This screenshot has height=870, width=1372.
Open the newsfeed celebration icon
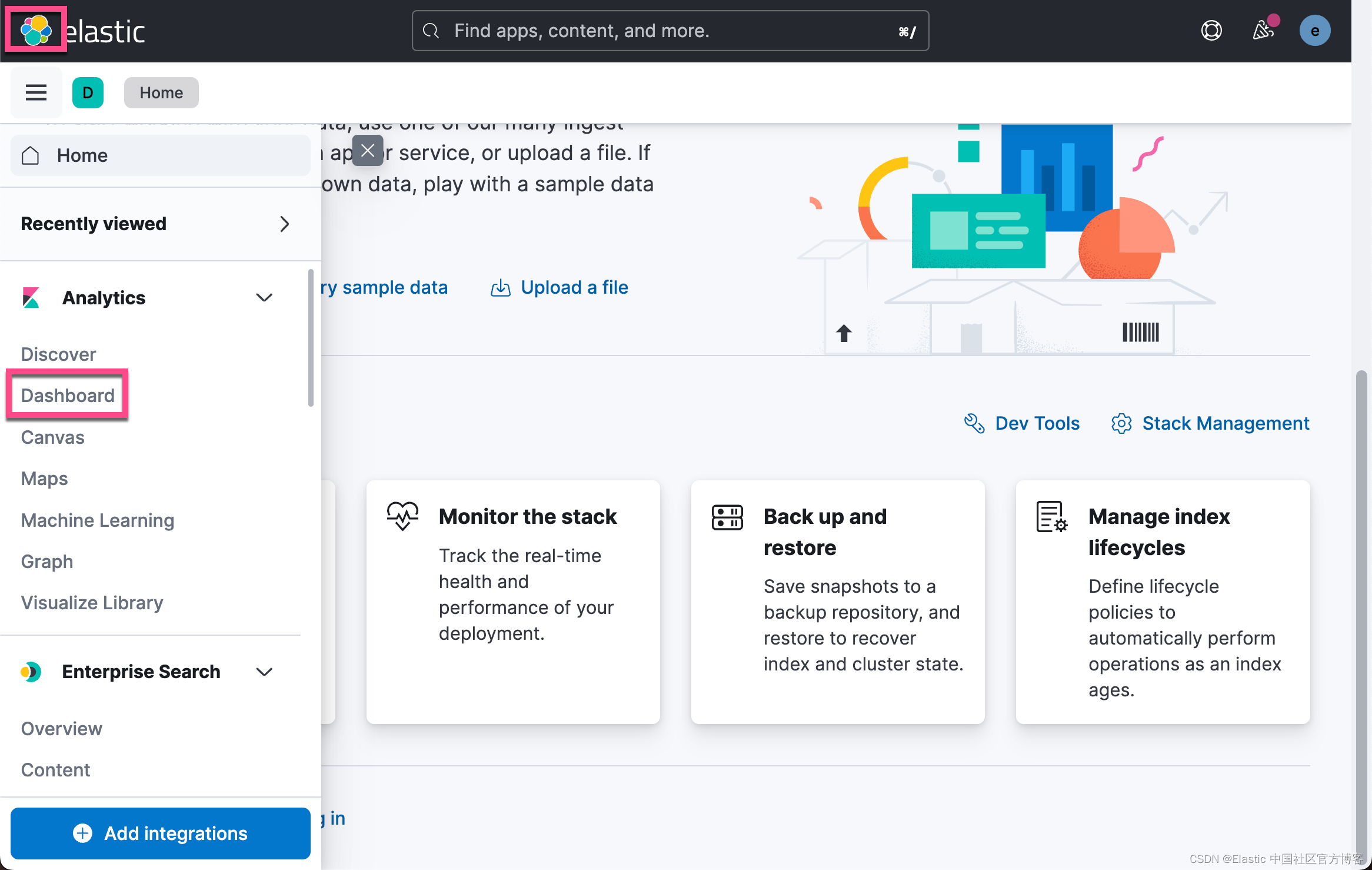click(1263, 31)
